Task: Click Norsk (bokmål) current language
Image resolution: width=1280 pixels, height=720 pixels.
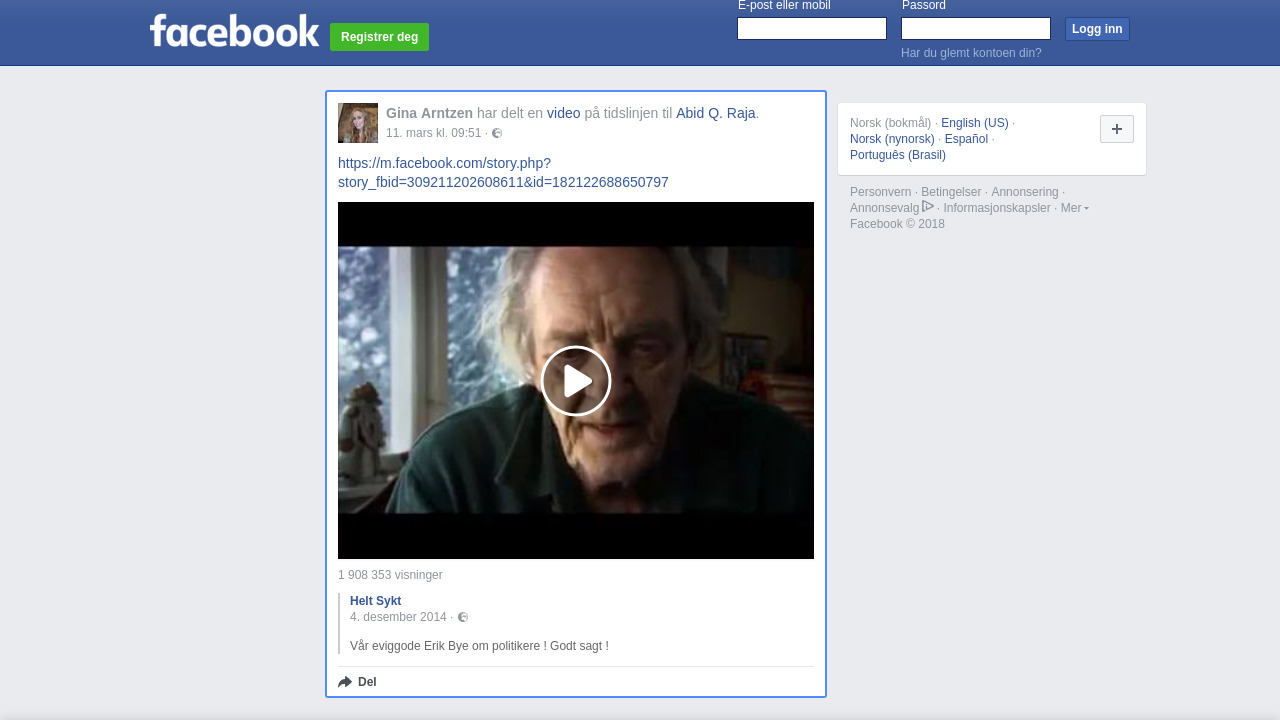Action: pyautogui.click(x=890, y=123)
